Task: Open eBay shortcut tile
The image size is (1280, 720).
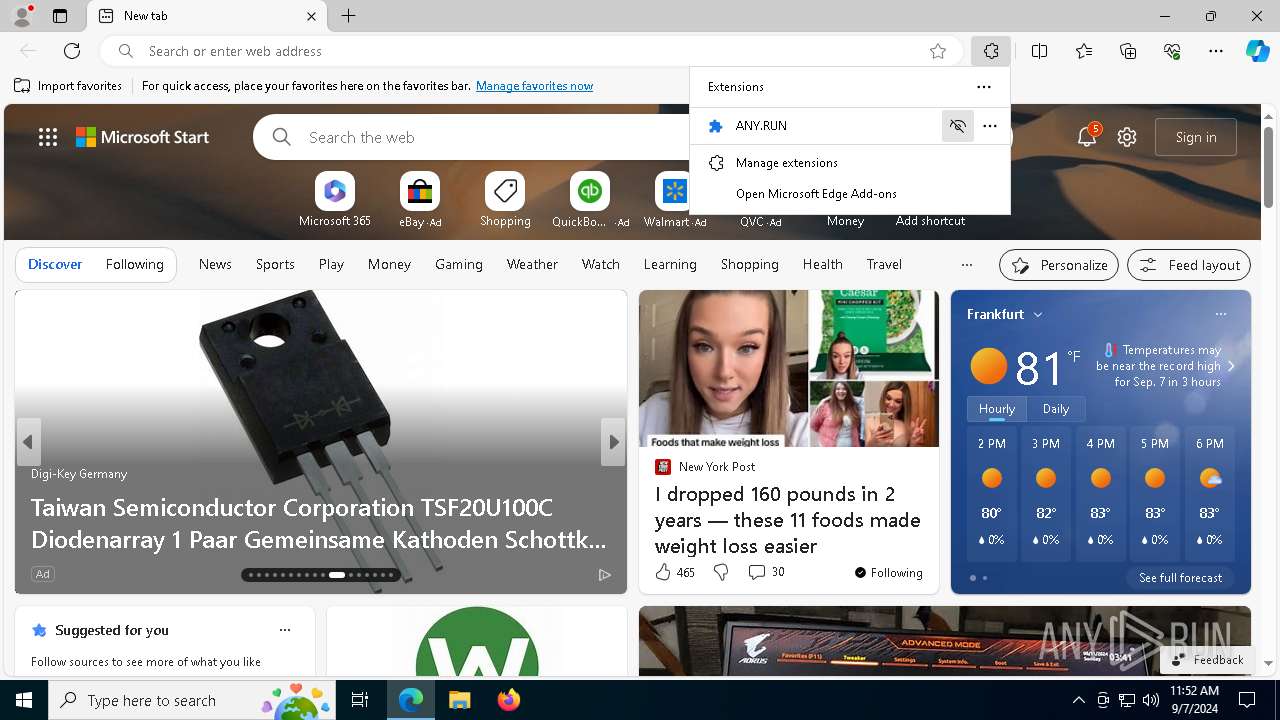Action: (x=420, y=199)
